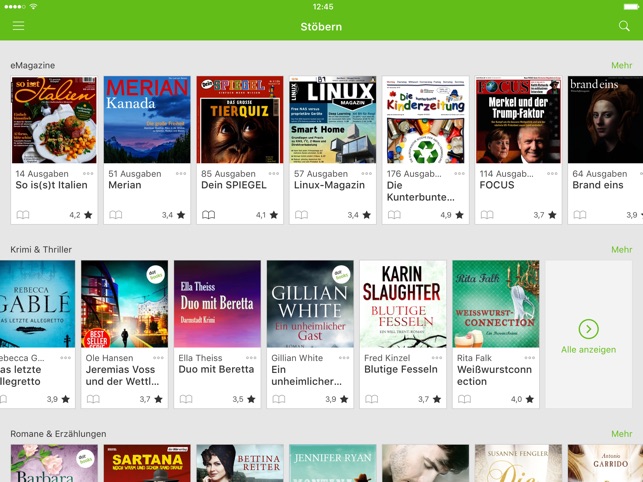This screenshot has height=482, width=643.
Task: Click the Stöbern title
Action: tap(321, 27)
